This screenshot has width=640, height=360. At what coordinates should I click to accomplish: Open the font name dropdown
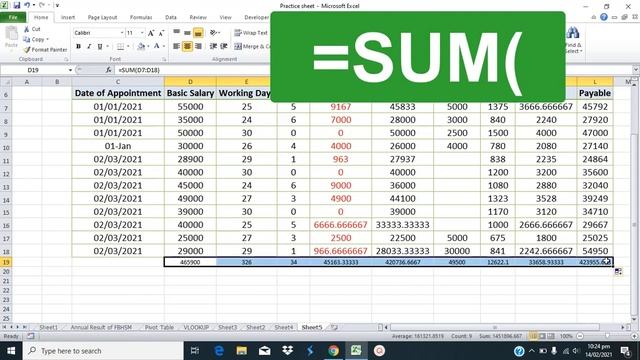[122, 33]
